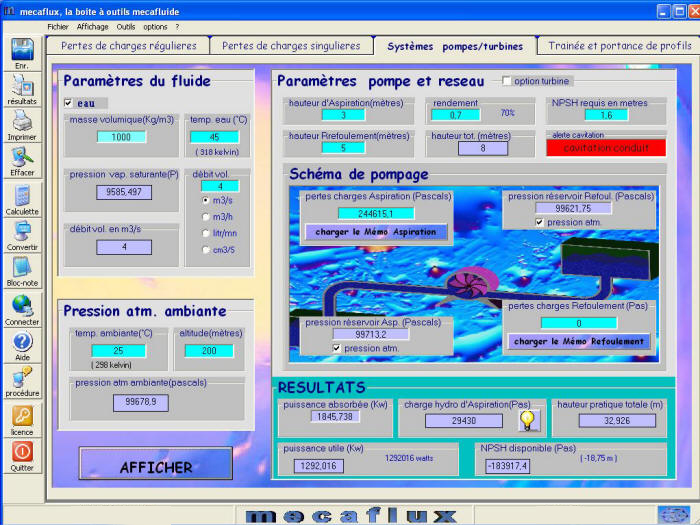Screen dimensions: 700x525
Task: Click the débit vol. en m3/s value
Action: point(124,247)
